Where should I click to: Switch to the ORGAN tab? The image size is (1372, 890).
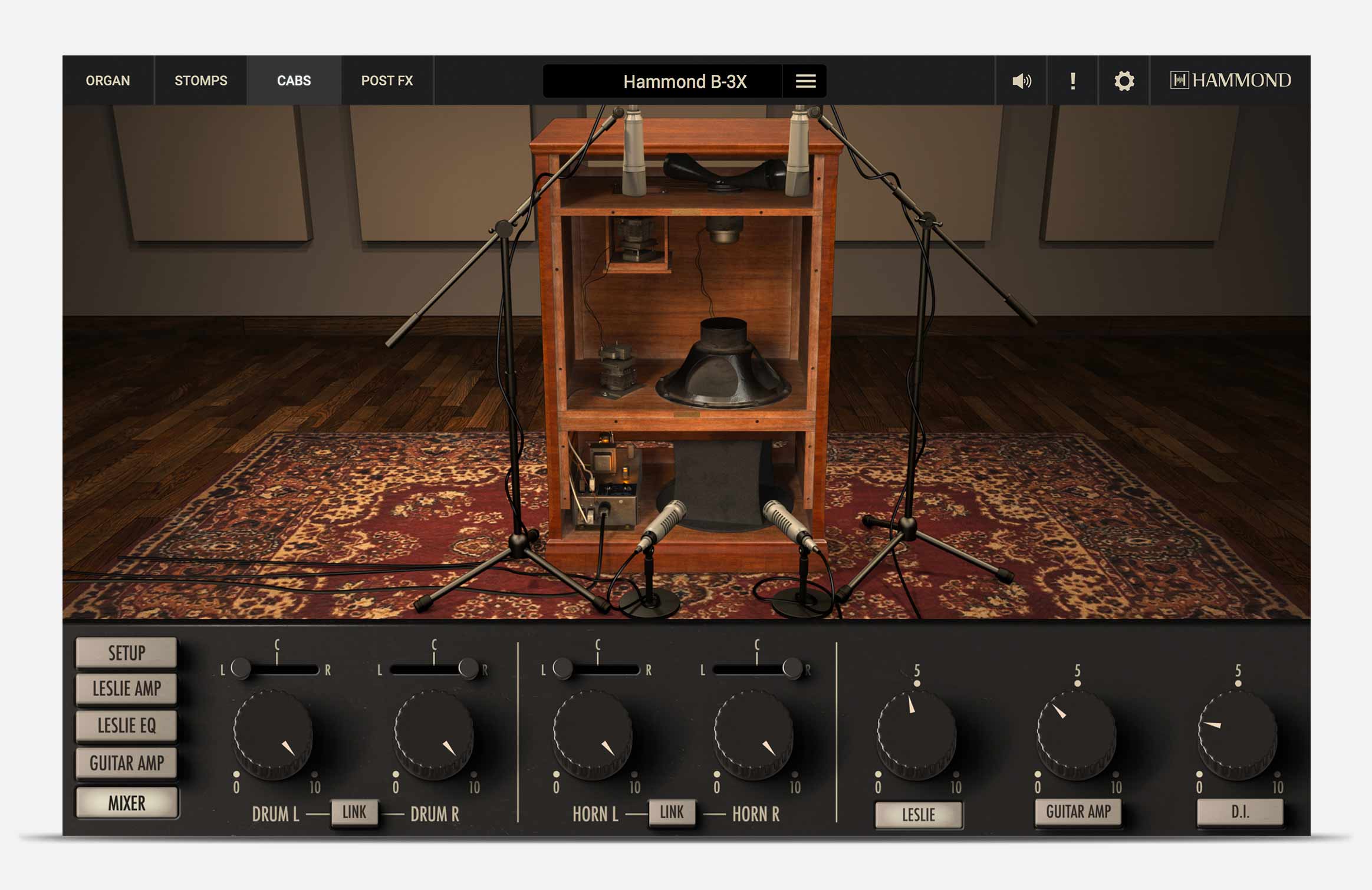[108, 81]
